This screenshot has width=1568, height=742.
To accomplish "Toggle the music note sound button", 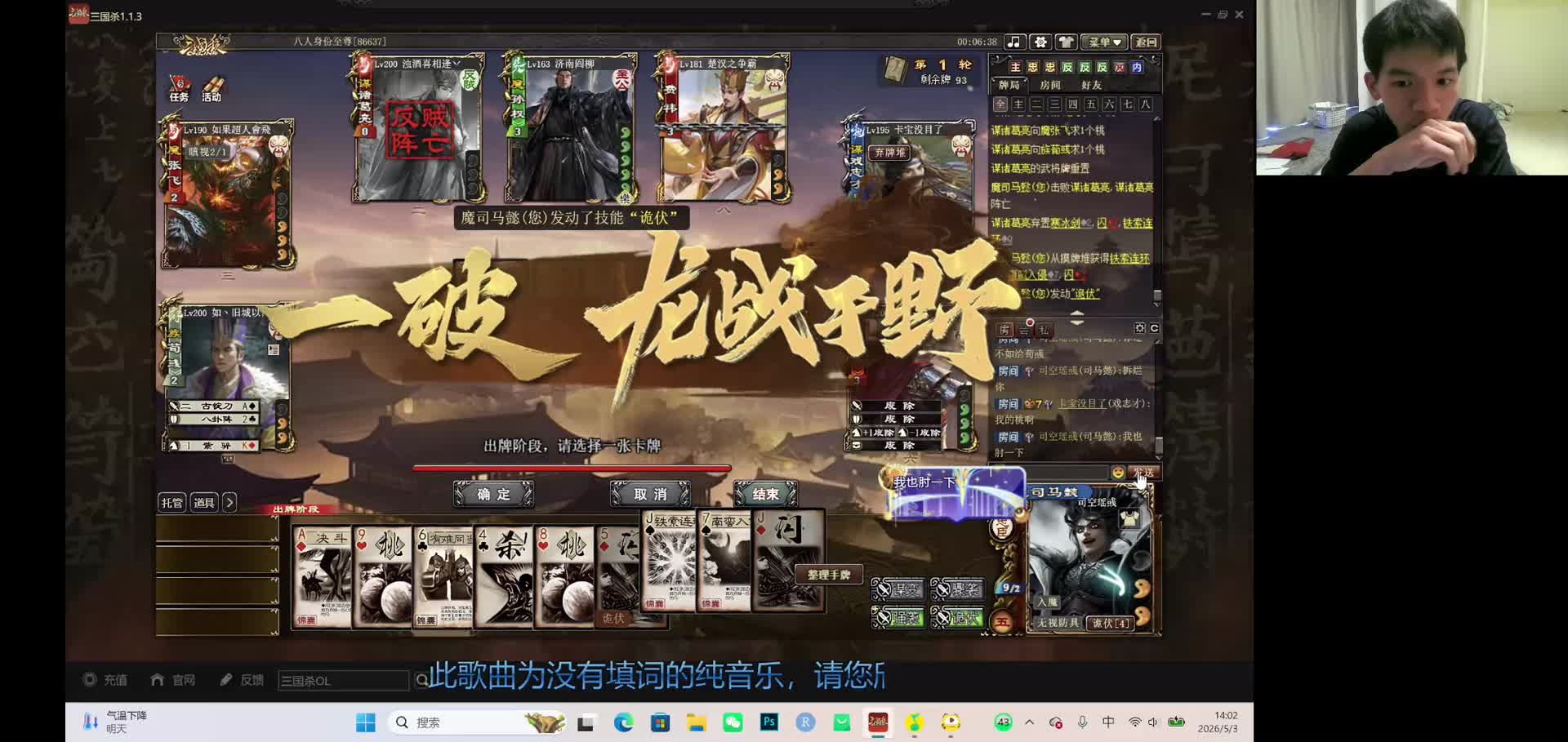I will pos(1013,42).
